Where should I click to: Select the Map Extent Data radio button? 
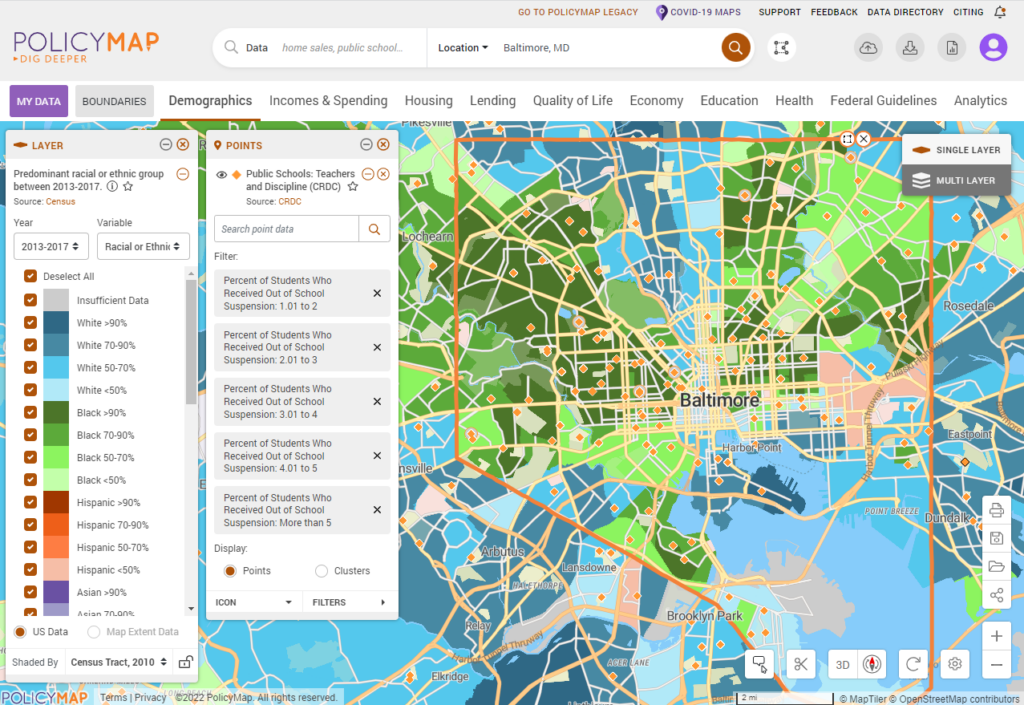pyautogui.click(x=94, y=632)
